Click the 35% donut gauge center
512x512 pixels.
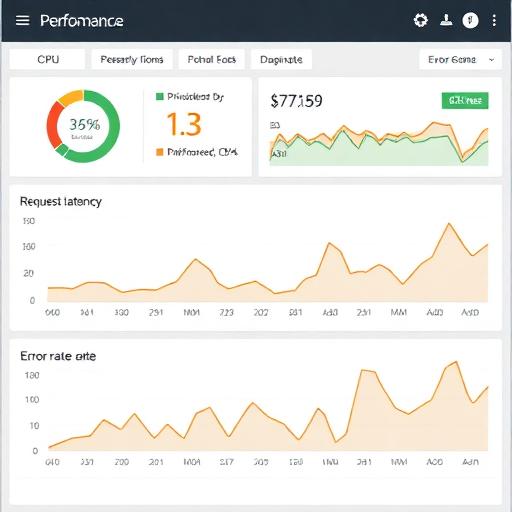pos(84,126)
